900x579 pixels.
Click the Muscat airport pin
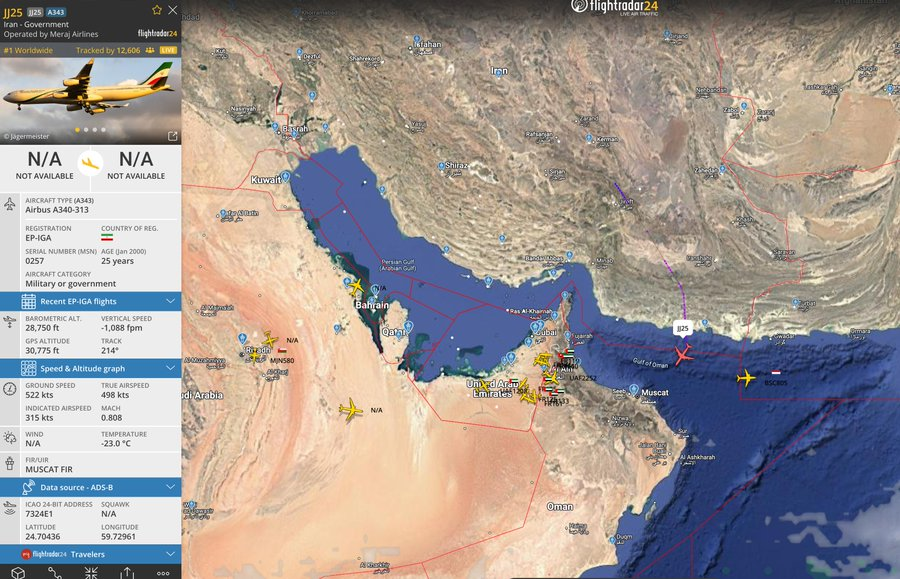(x=634, y=390)
